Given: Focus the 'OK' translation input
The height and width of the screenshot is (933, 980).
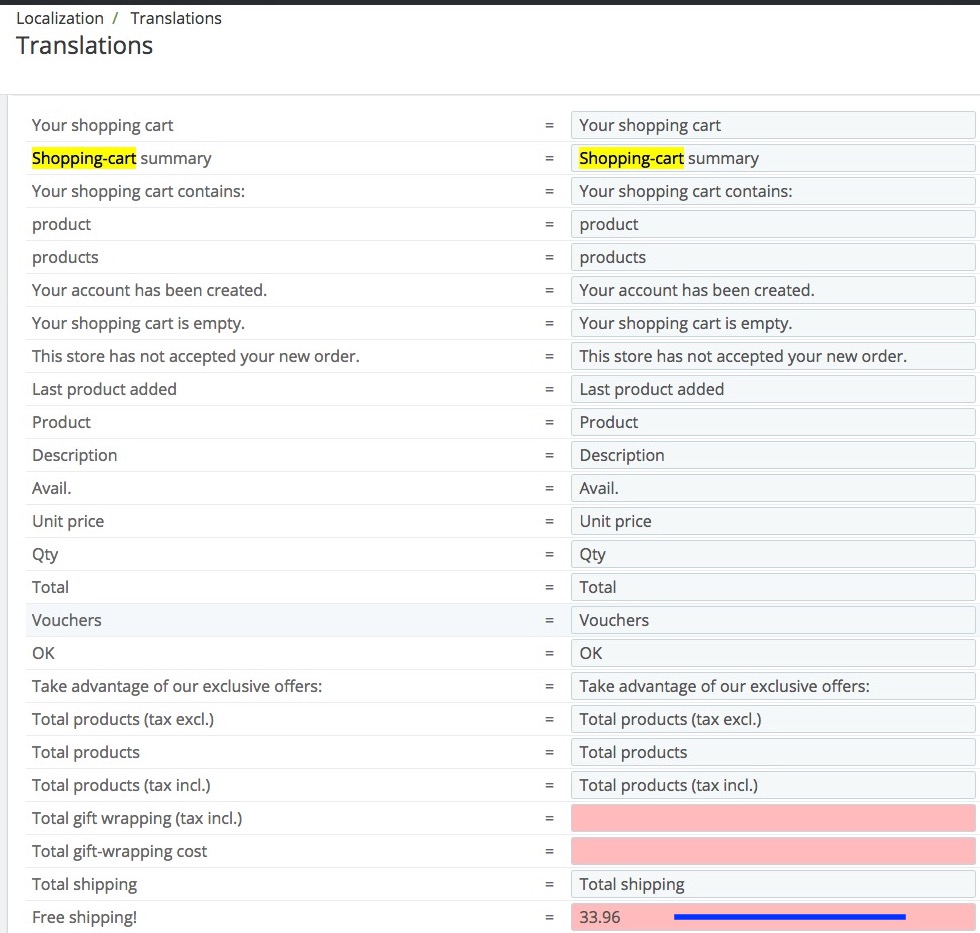Looking at the screenshot, I should (x=773, y=653).
